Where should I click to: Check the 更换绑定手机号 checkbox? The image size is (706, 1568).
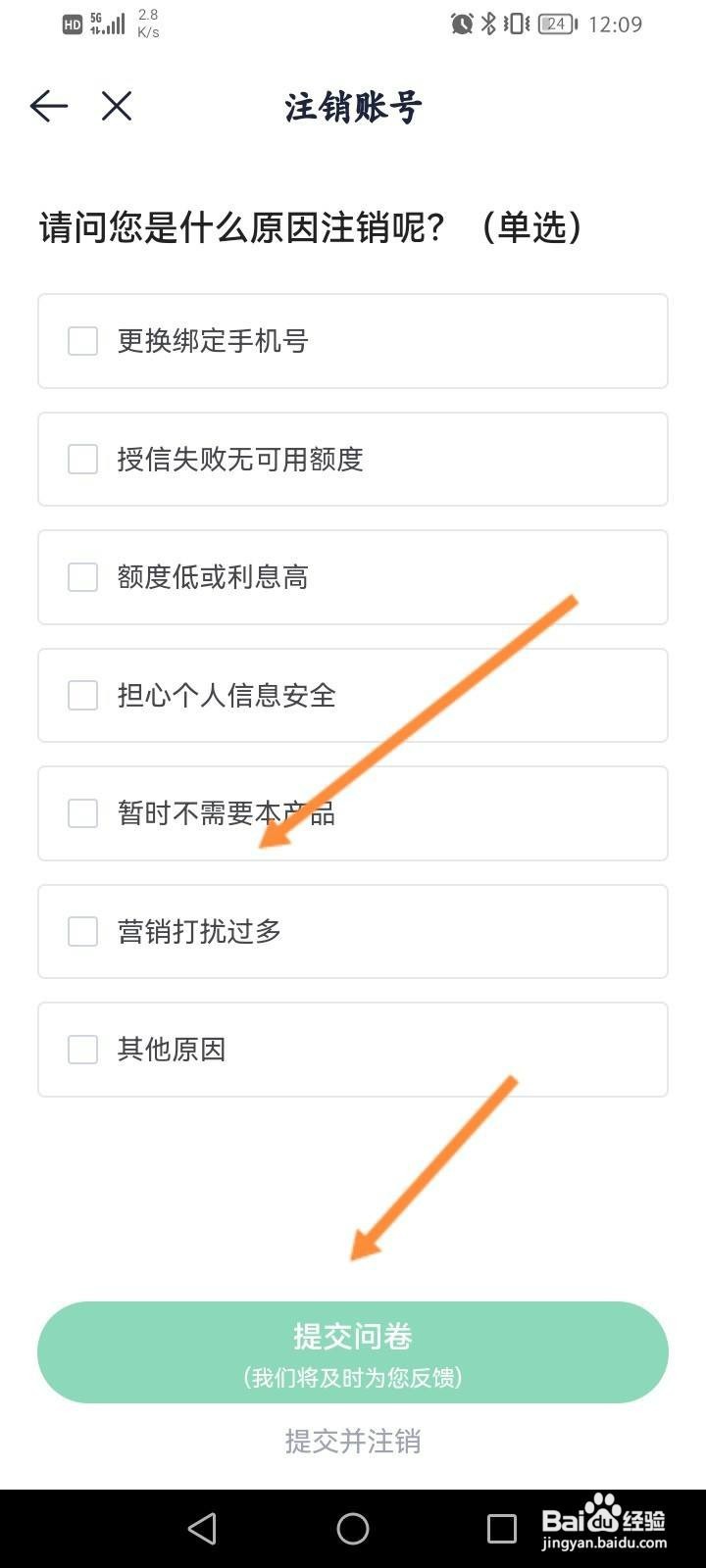[x=82, y=341]
